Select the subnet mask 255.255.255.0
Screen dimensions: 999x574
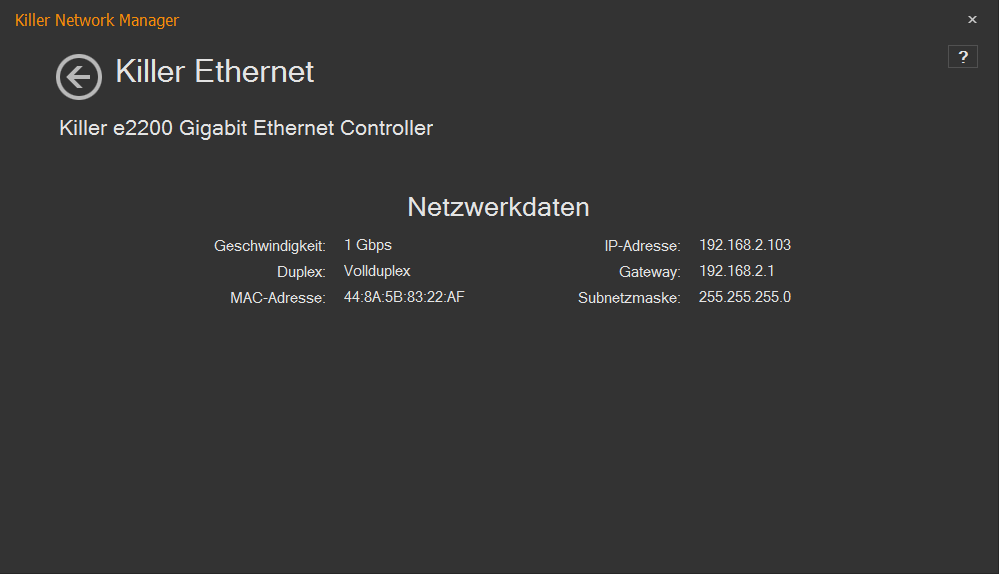[x=745, y=297]
